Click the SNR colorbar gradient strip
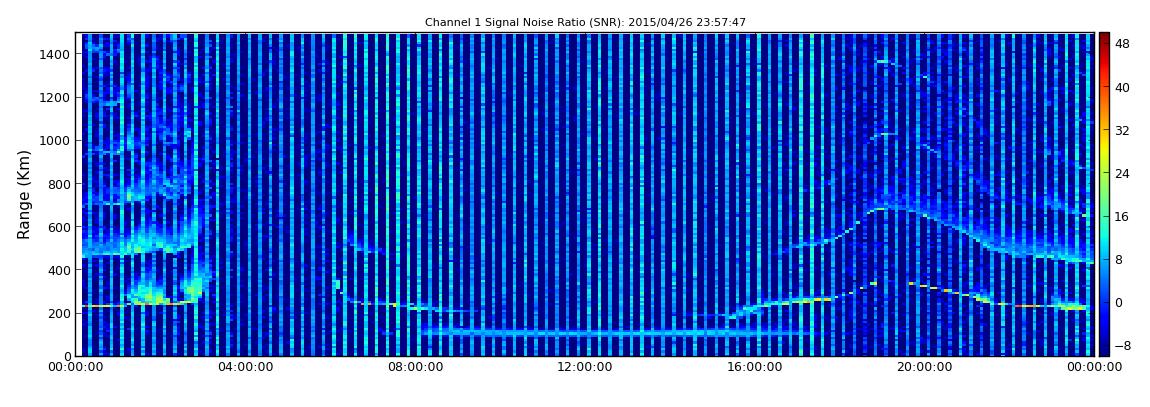Image resolution: width=1150 pixels, height=407 pixels. coord(1104,194)
